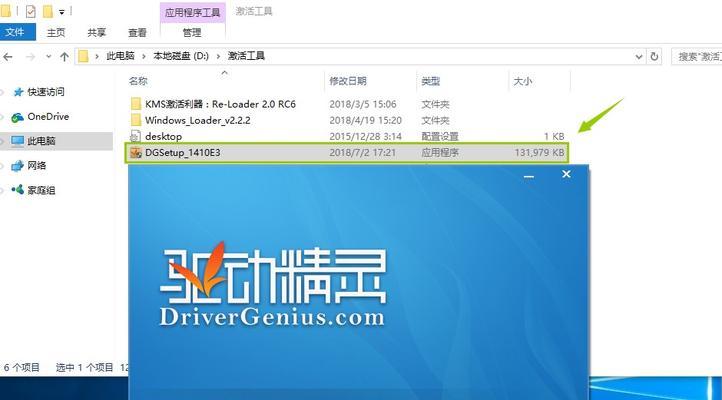Click the KMS激活利器 folder icon
The height and width of the screenshot is (400, 722).
click(x=135, y=104)
